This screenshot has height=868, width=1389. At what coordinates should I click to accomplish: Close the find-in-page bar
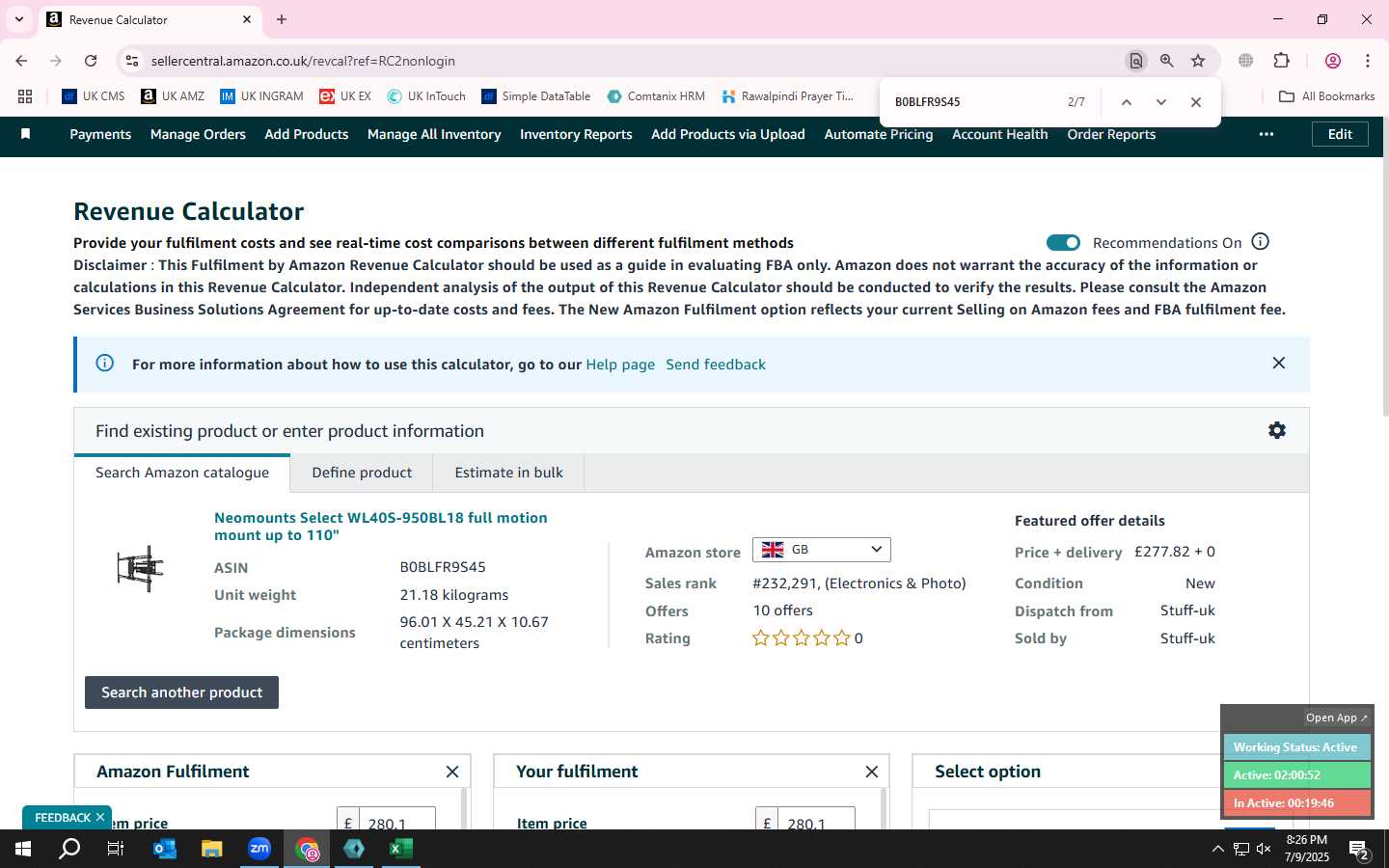coord(1196,102)
